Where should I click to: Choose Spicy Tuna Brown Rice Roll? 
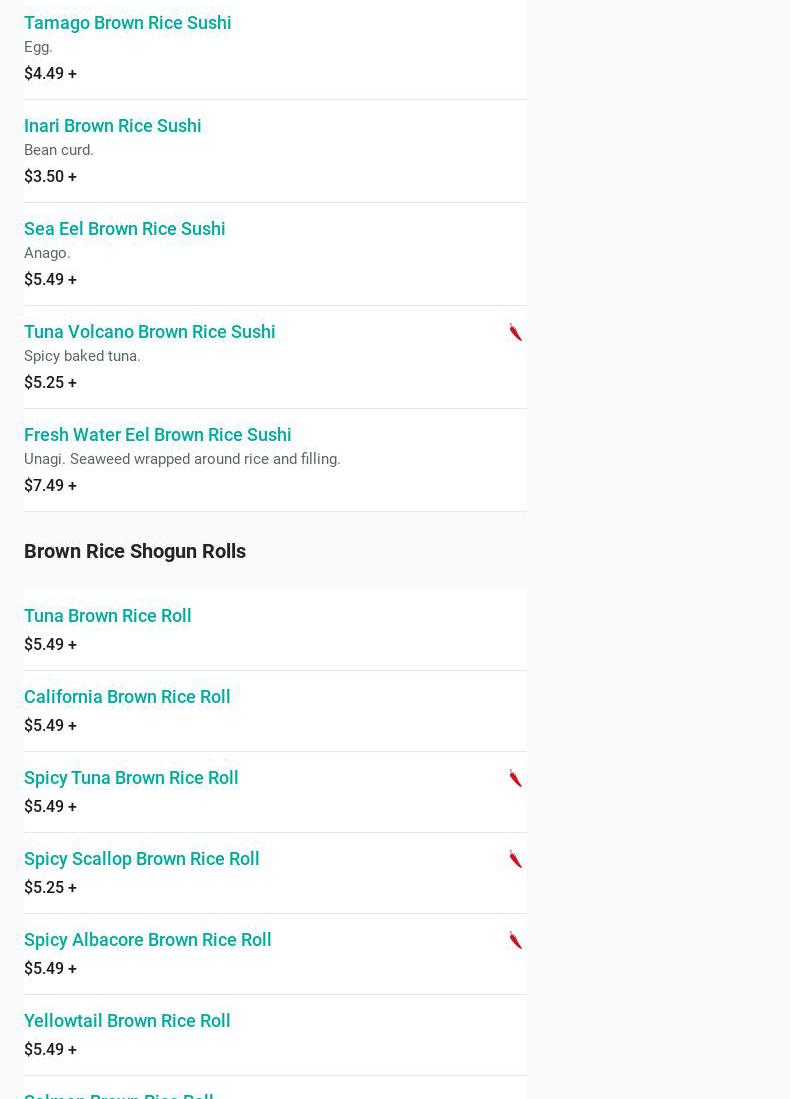(131, 777)
